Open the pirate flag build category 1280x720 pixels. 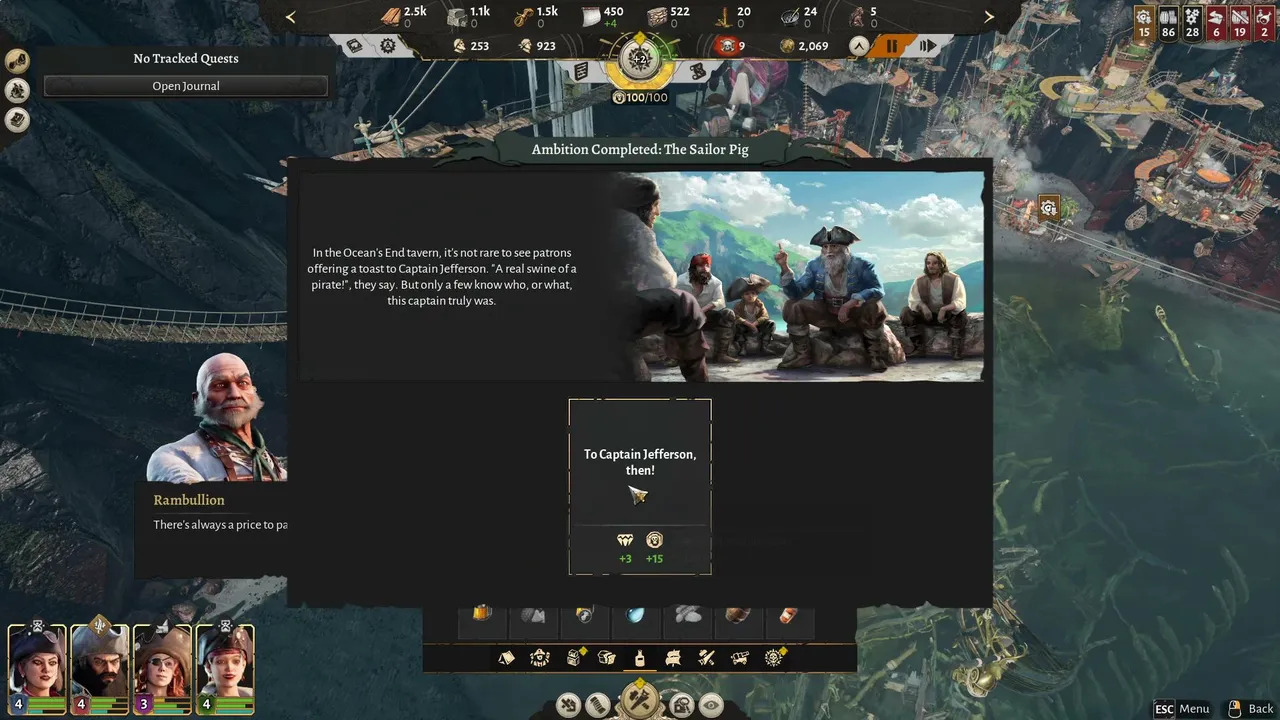673,658
